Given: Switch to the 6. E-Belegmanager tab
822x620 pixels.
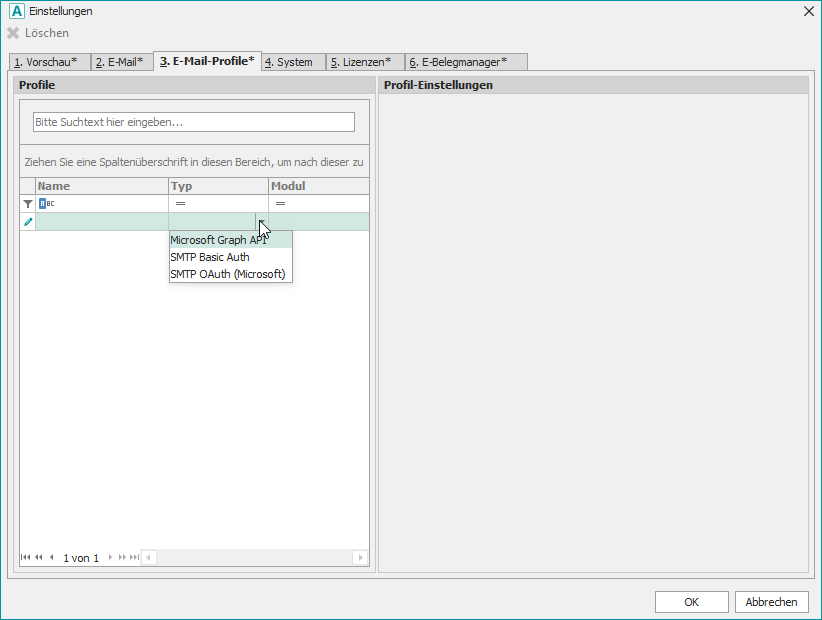Looking at the screenshot, I should pos(466,62).
